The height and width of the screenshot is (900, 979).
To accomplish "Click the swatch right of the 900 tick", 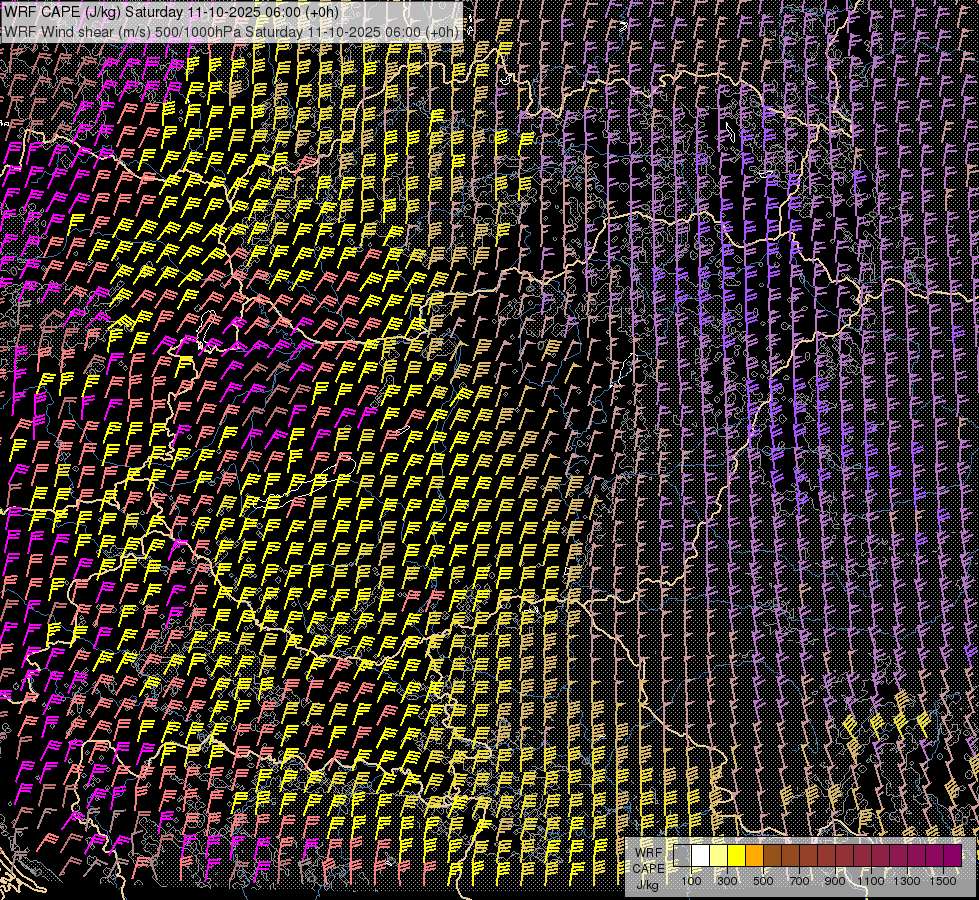I will coord(844,856).
